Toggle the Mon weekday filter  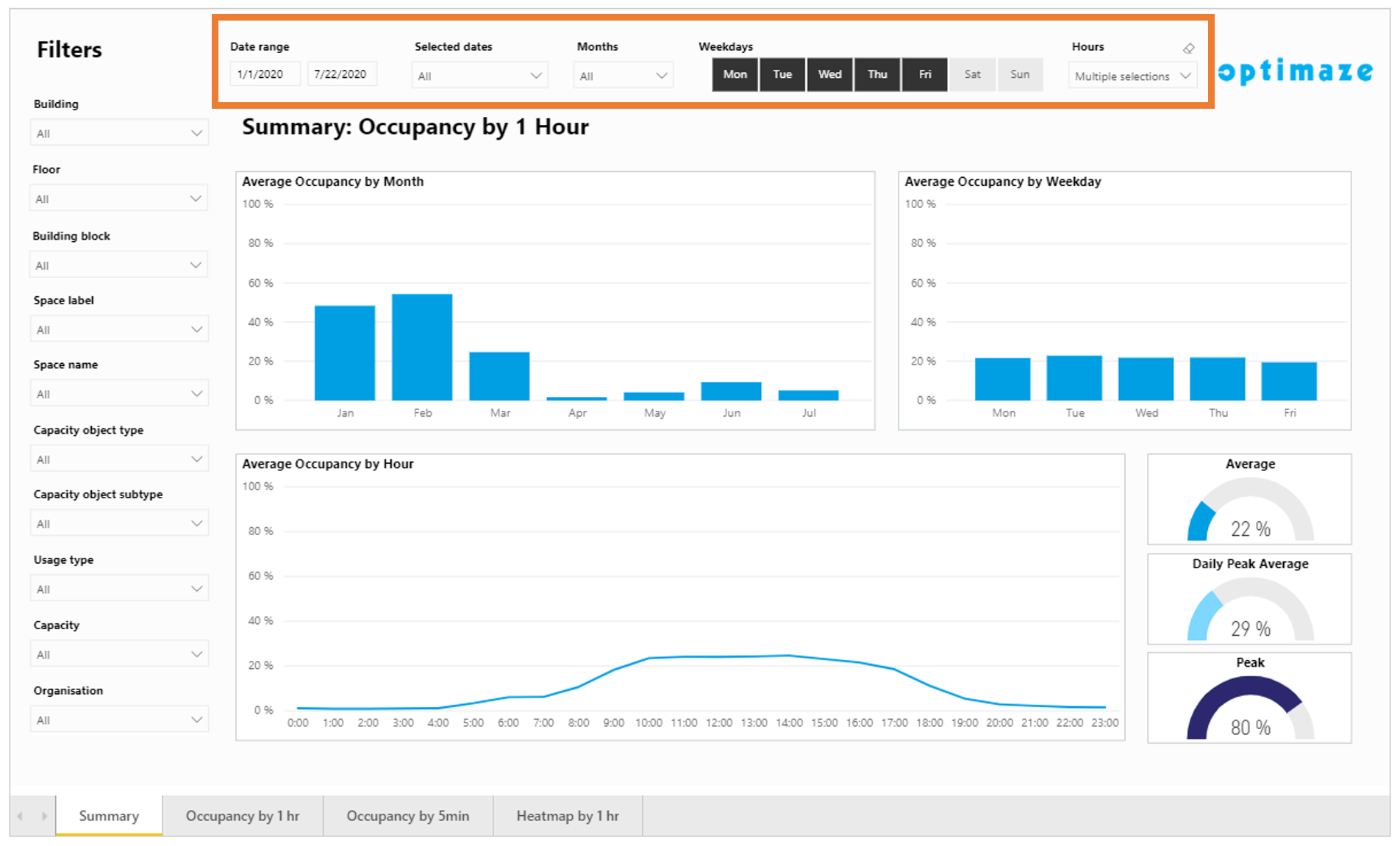pyautogui.click(x=735, y=74)
